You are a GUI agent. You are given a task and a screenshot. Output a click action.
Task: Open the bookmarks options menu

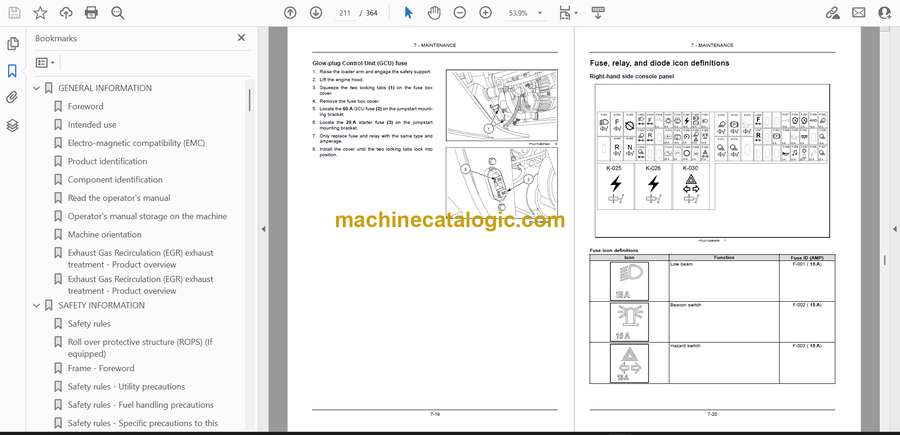click(45, 63)
